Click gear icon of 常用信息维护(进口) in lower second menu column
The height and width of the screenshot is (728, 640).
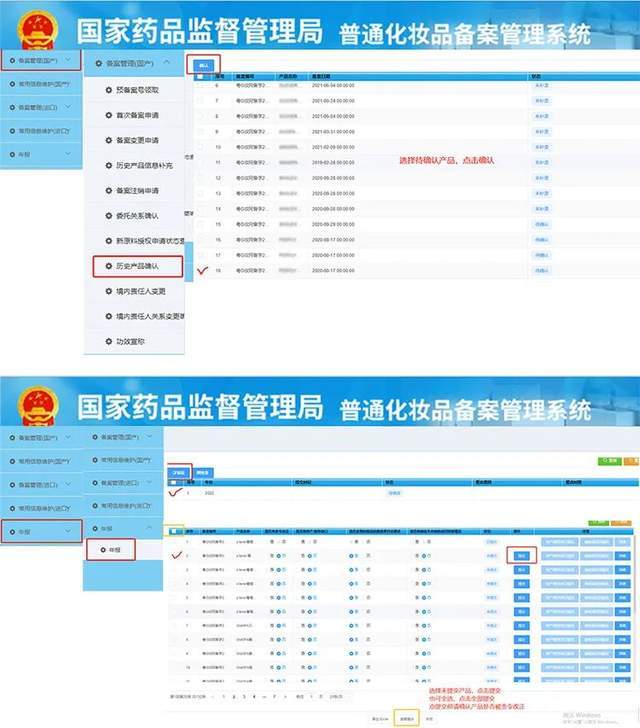[95, 505]
